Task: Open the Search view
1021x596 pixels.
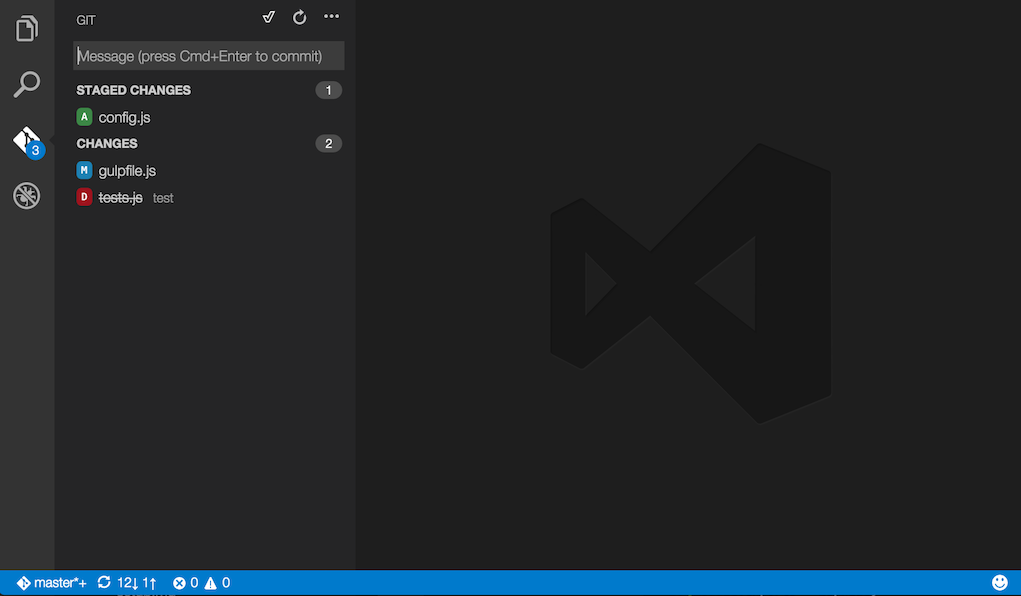Action: tap(26, 84)
